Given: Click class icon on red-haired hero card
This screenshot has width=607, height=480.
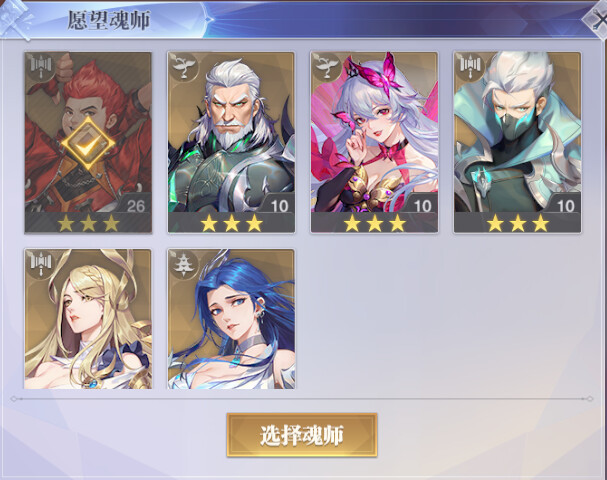Looking at the screenshot, I should [41, 67].
